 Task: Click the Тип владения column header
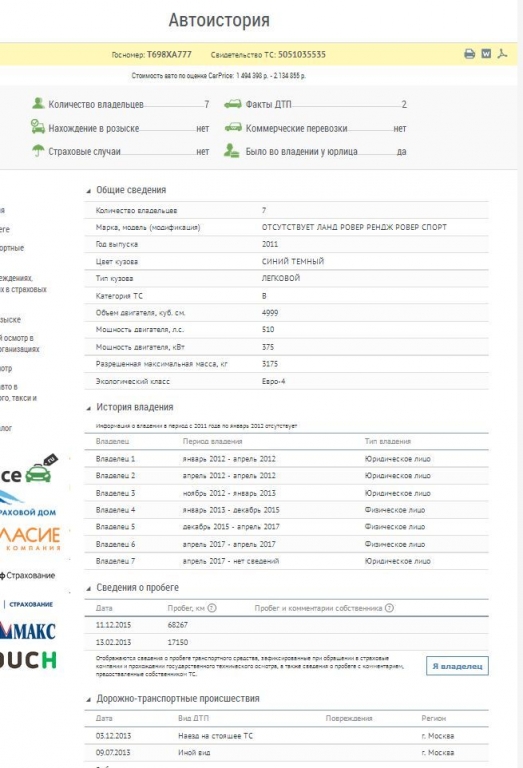click(x=387, y=441)
